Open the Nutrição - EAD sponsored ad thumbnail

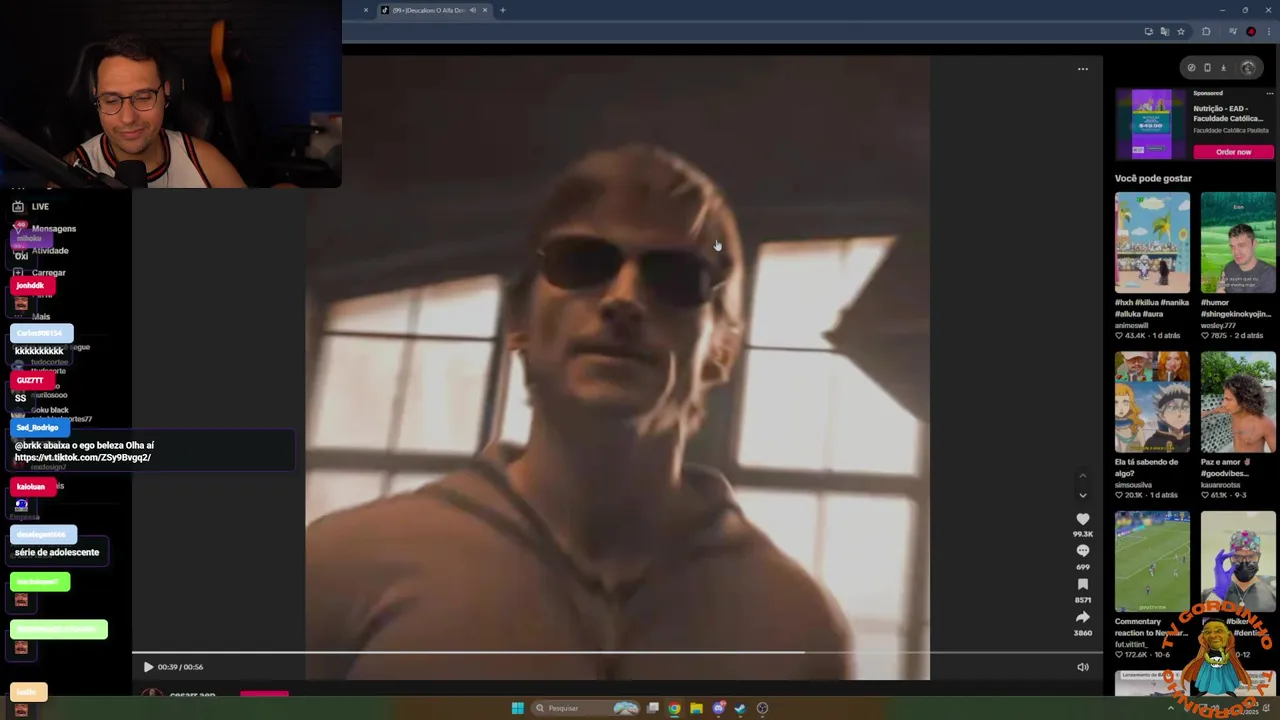pos(1151,124)
